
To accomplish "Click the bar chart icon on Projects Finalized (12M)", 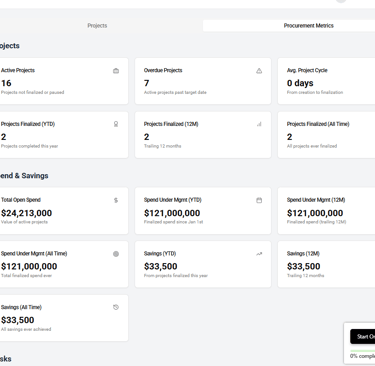I will (x=259, y=124).
